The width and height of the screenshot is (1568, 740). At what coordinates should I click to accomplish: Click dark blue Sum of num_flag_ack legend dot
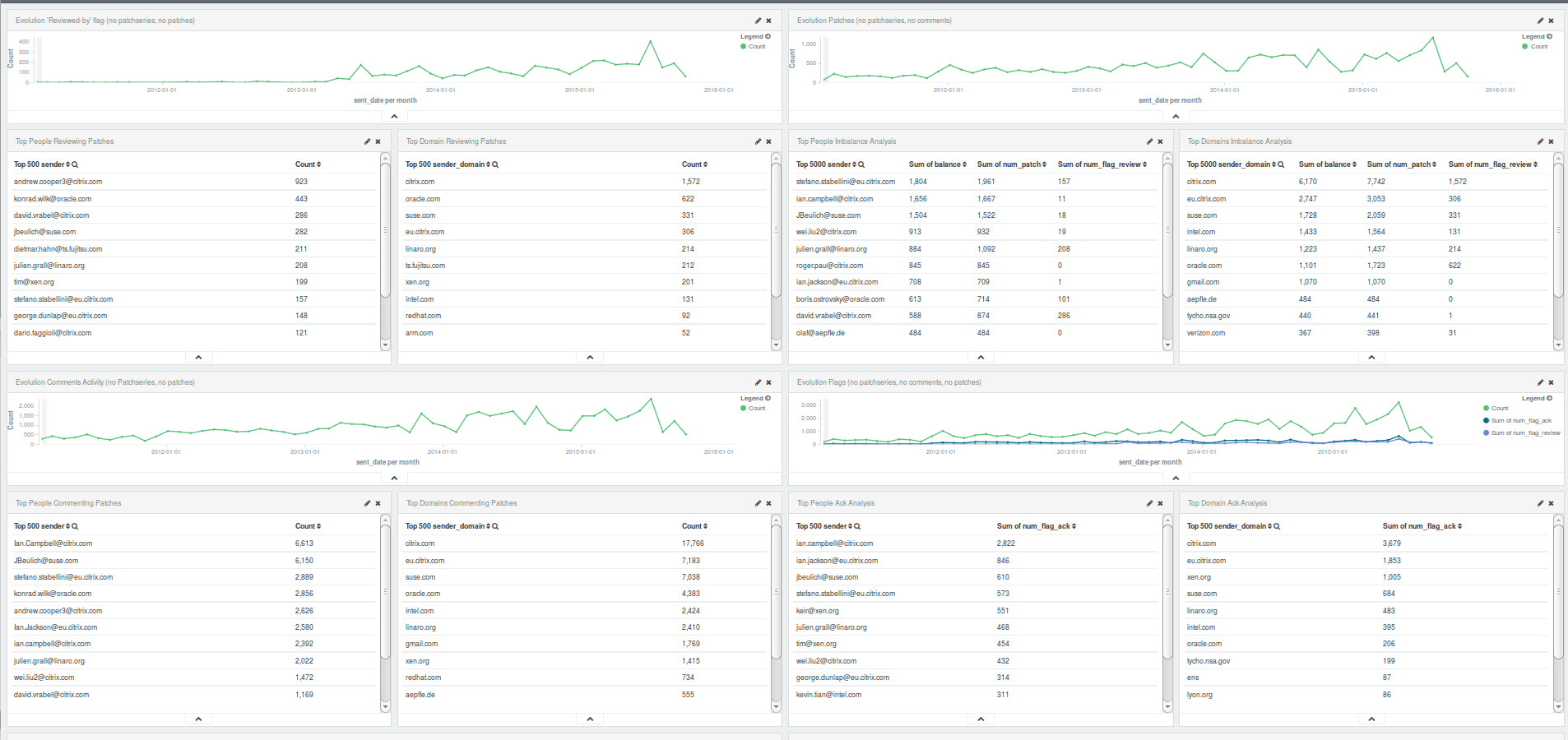tap(1486, 420)
